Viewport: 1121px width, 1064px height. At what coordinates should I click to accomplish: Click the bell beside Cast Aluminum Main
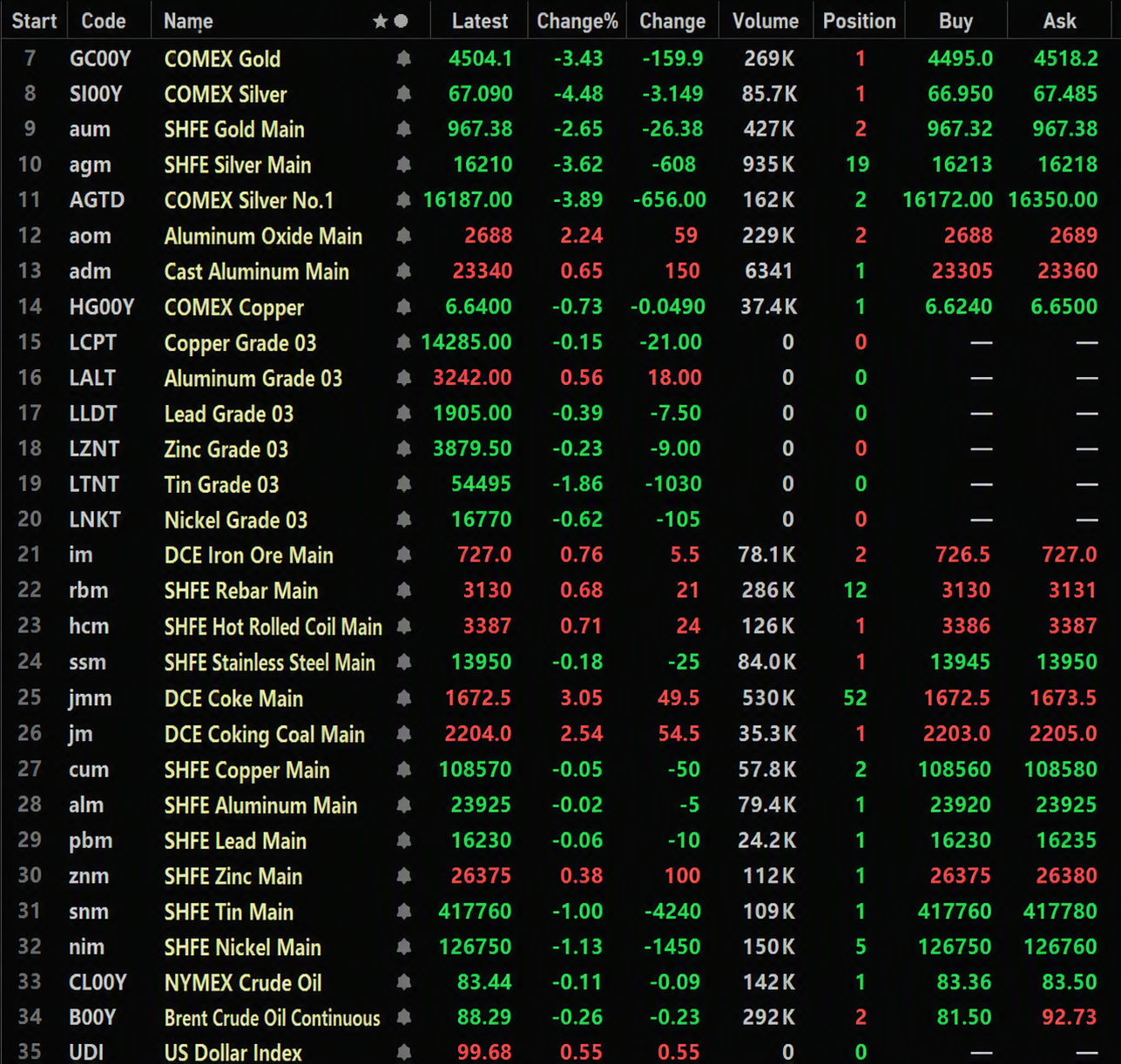(403, 272)
